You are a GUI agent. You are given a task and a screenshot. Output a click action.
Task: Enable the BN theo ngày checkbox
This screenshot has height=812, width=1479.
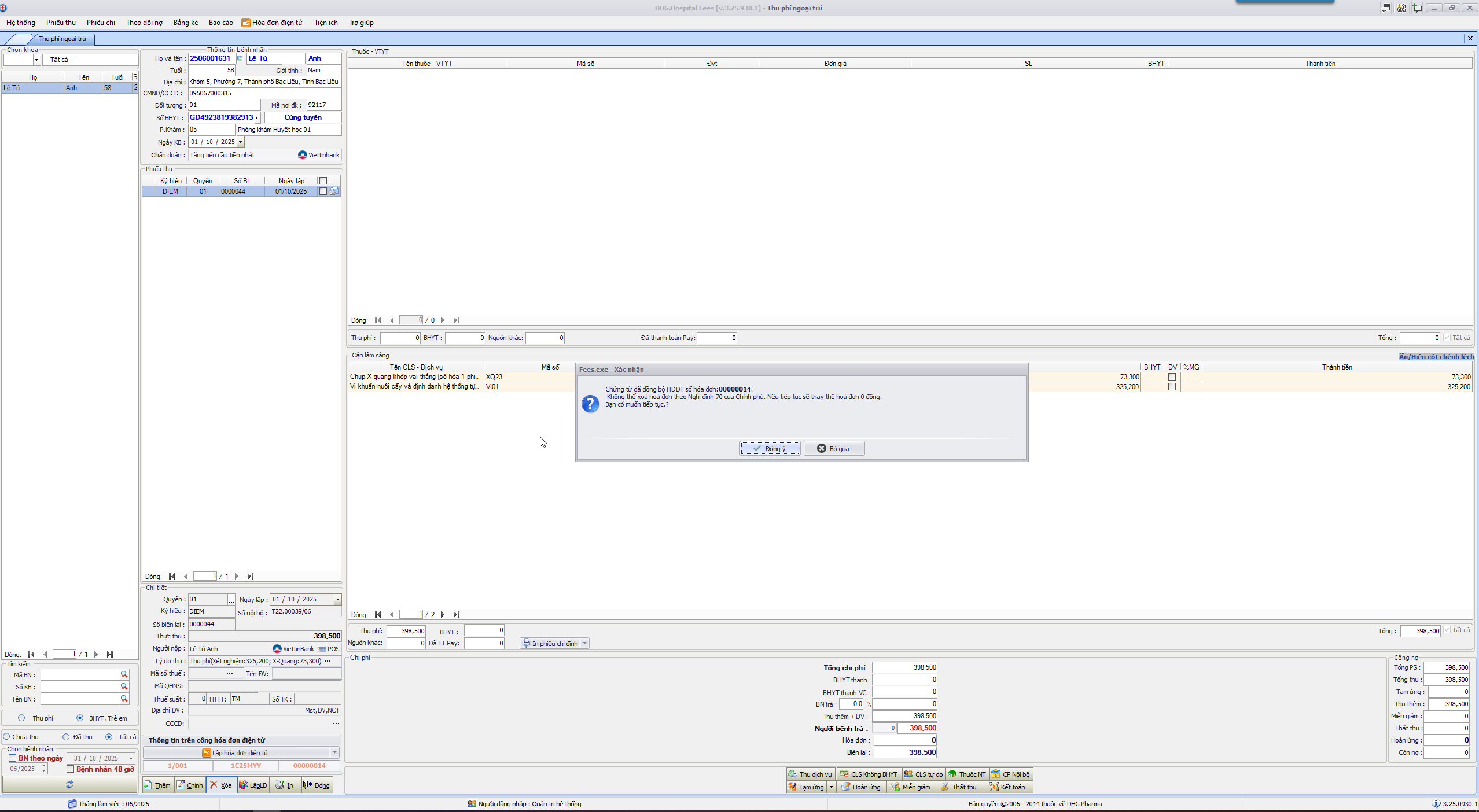tap(12, 758)
